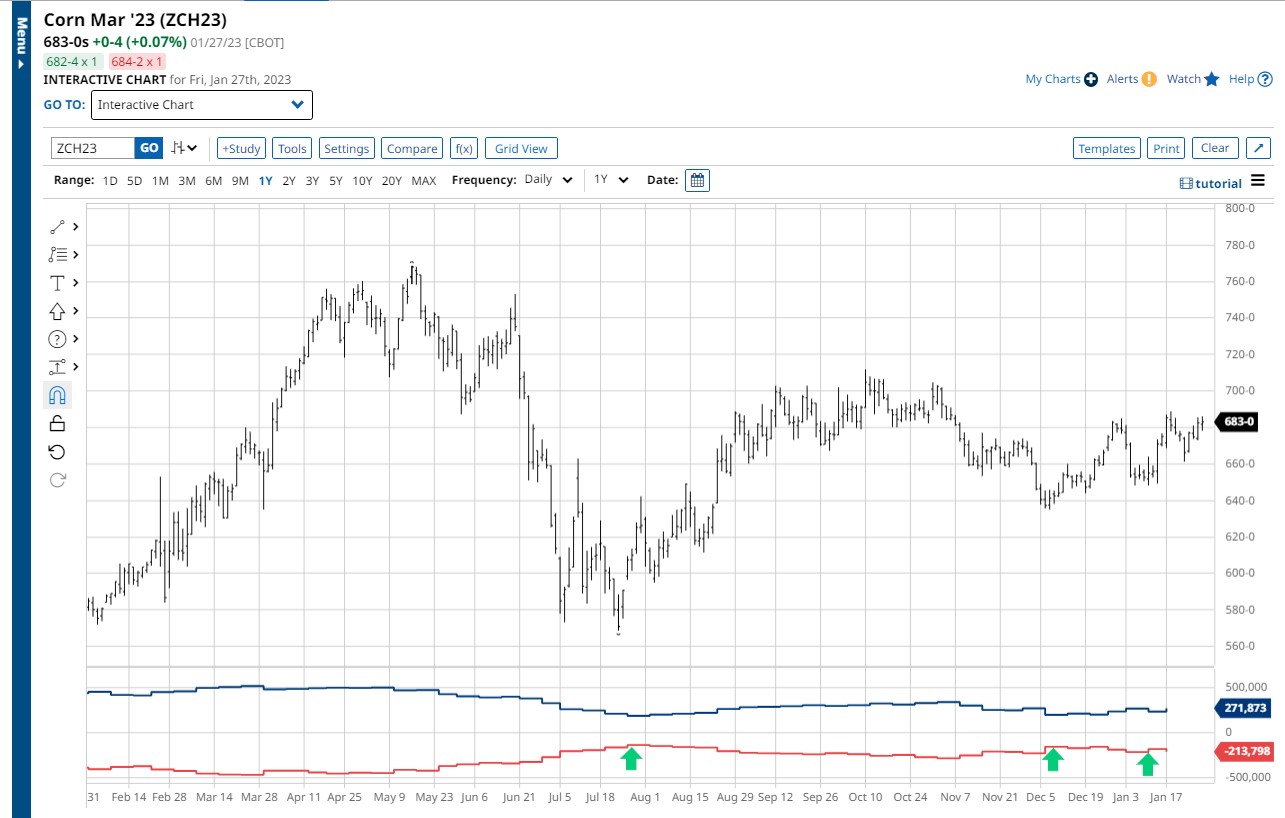Expand the line tool options chevron
Image resolution: width=1285 pixels, height=818 pixels.
pos(75,227)
